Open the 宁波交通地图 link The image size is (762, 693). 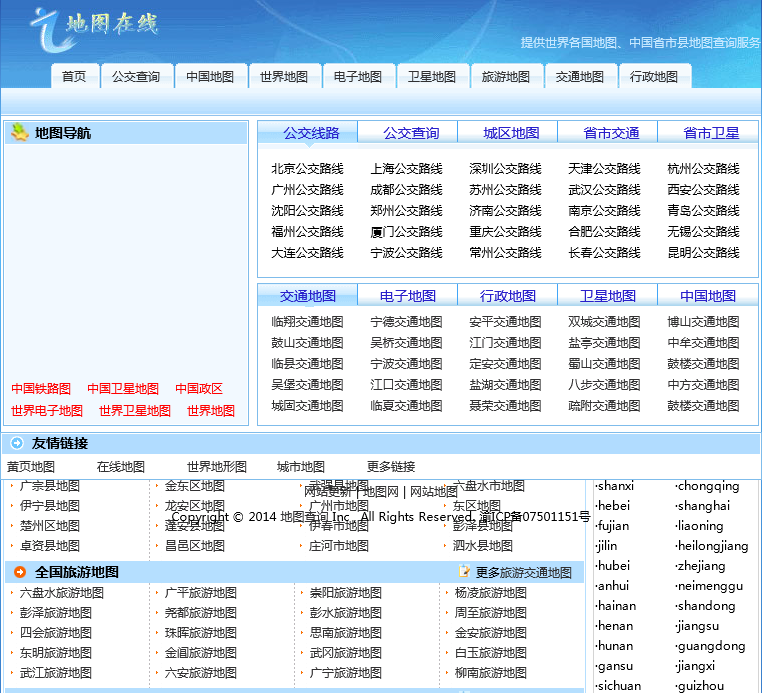click(x=406, y=364)
